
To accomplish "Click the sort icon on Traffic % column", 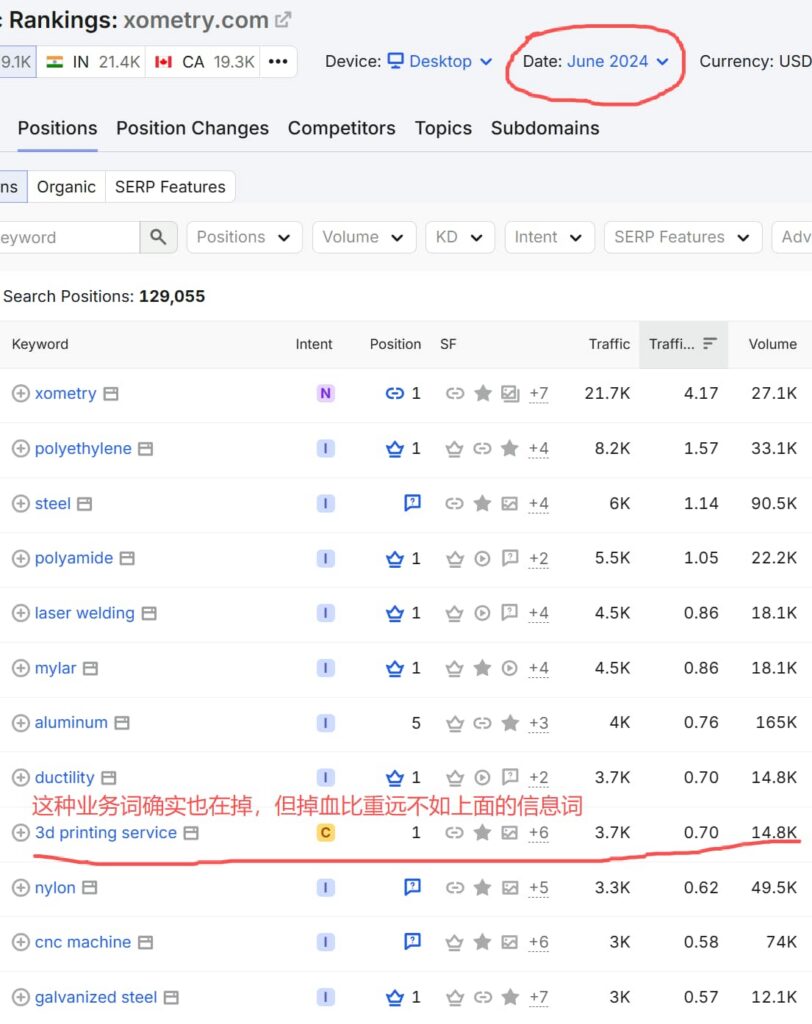I will point(709,344).
